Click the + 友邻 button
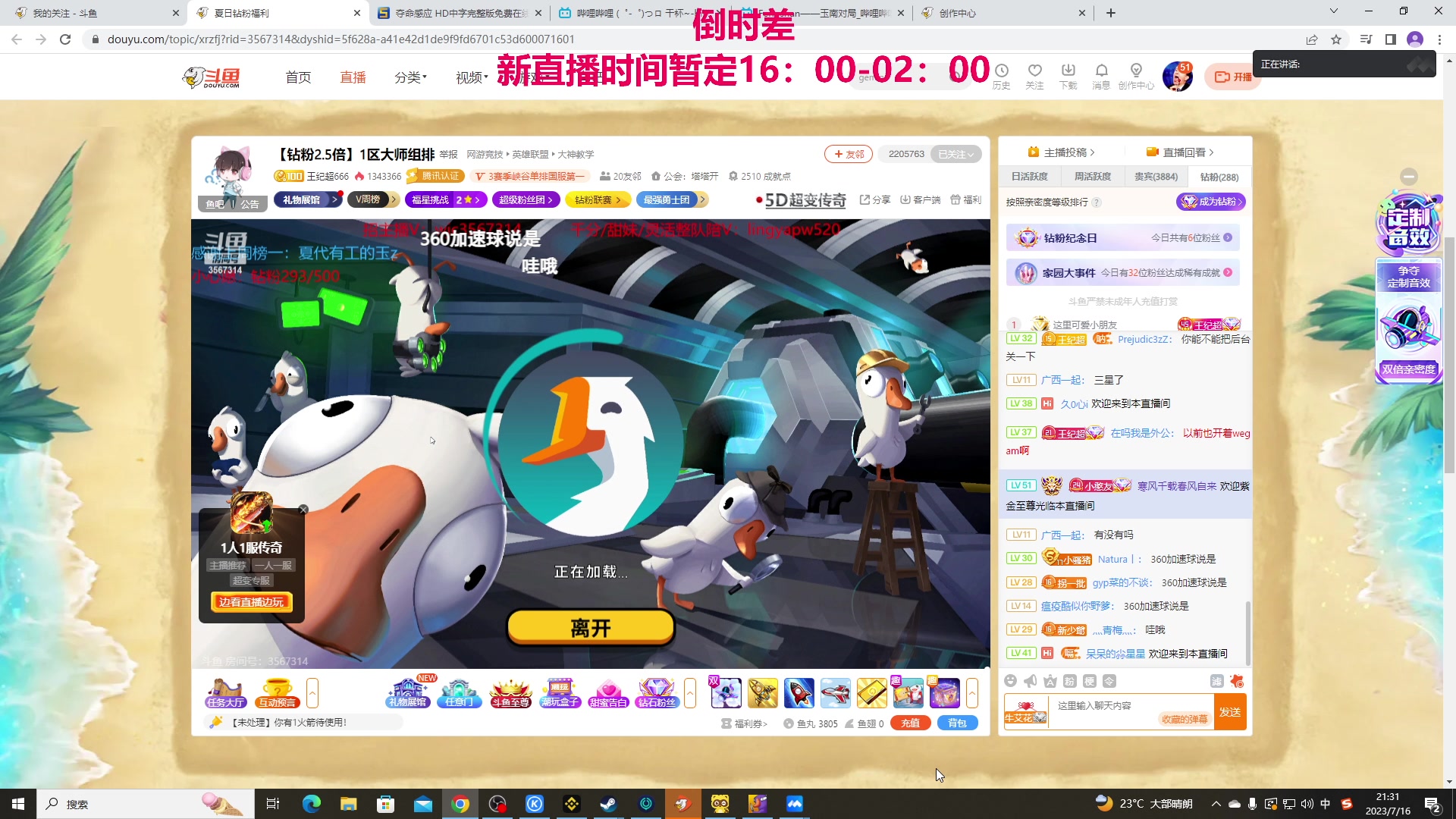 click(849, 154)
